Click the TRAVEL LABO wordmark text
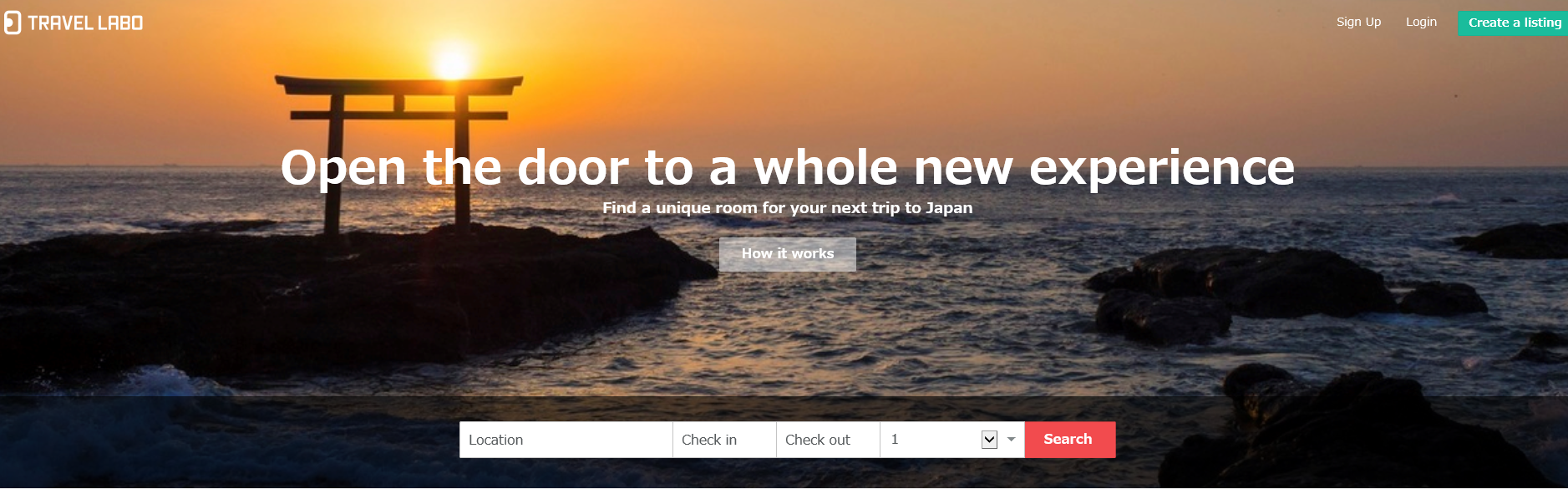The height and width of the screenshot is (489, 1568). point(85,23)
